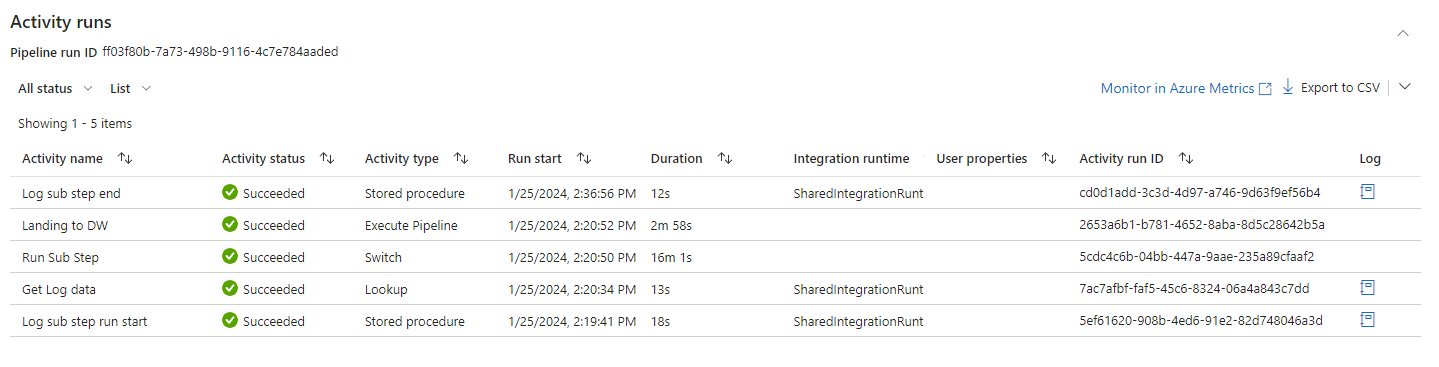This screenshot has width=1439, height=367.
Task: Select activity run ID 5cdc4c6b-04bb-447a-9aae-235a89cfaaf2
Action: click(x=1196, y=257)
